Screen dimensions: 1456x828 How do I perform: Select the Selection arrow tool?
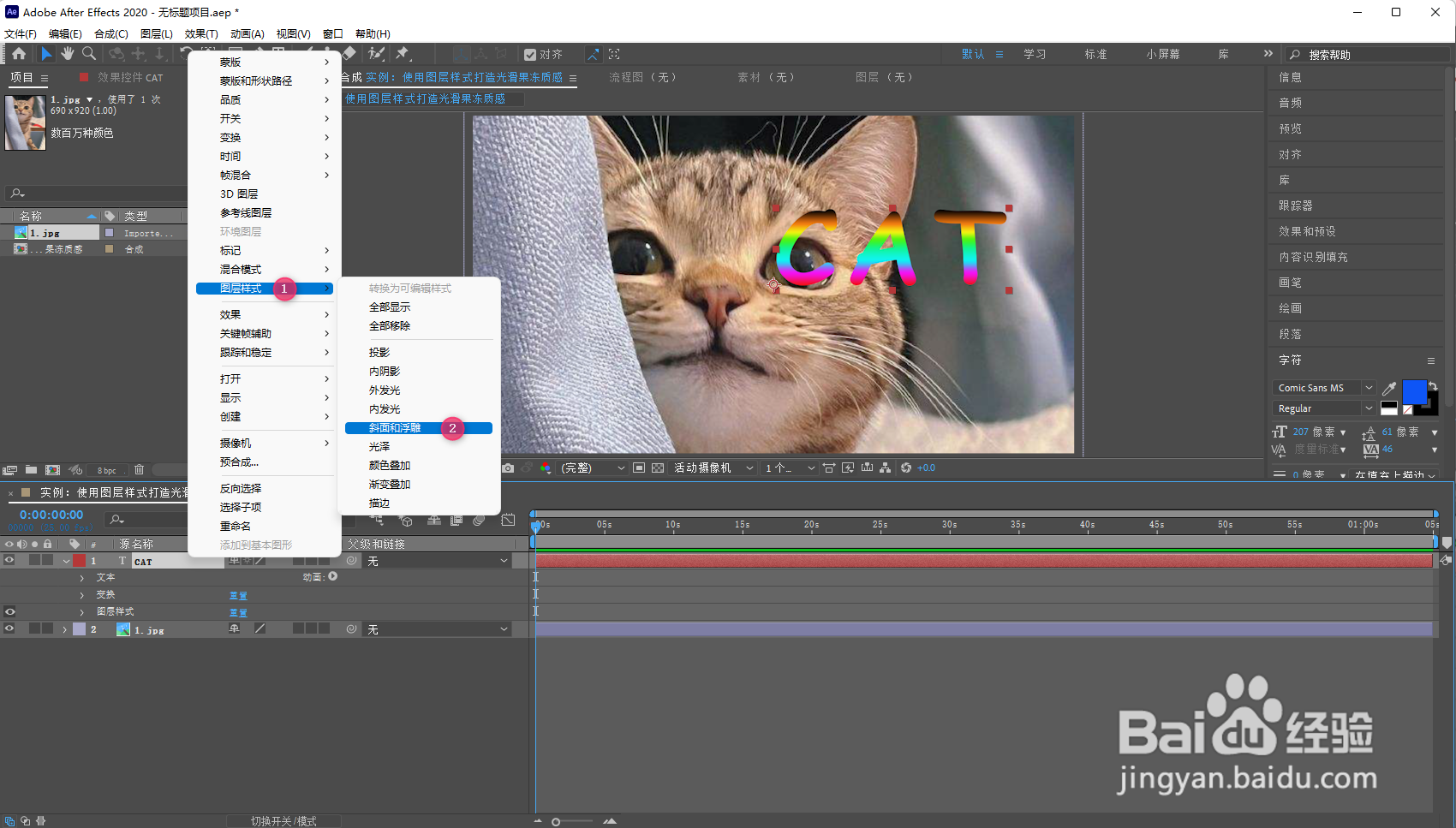point(46,54)
